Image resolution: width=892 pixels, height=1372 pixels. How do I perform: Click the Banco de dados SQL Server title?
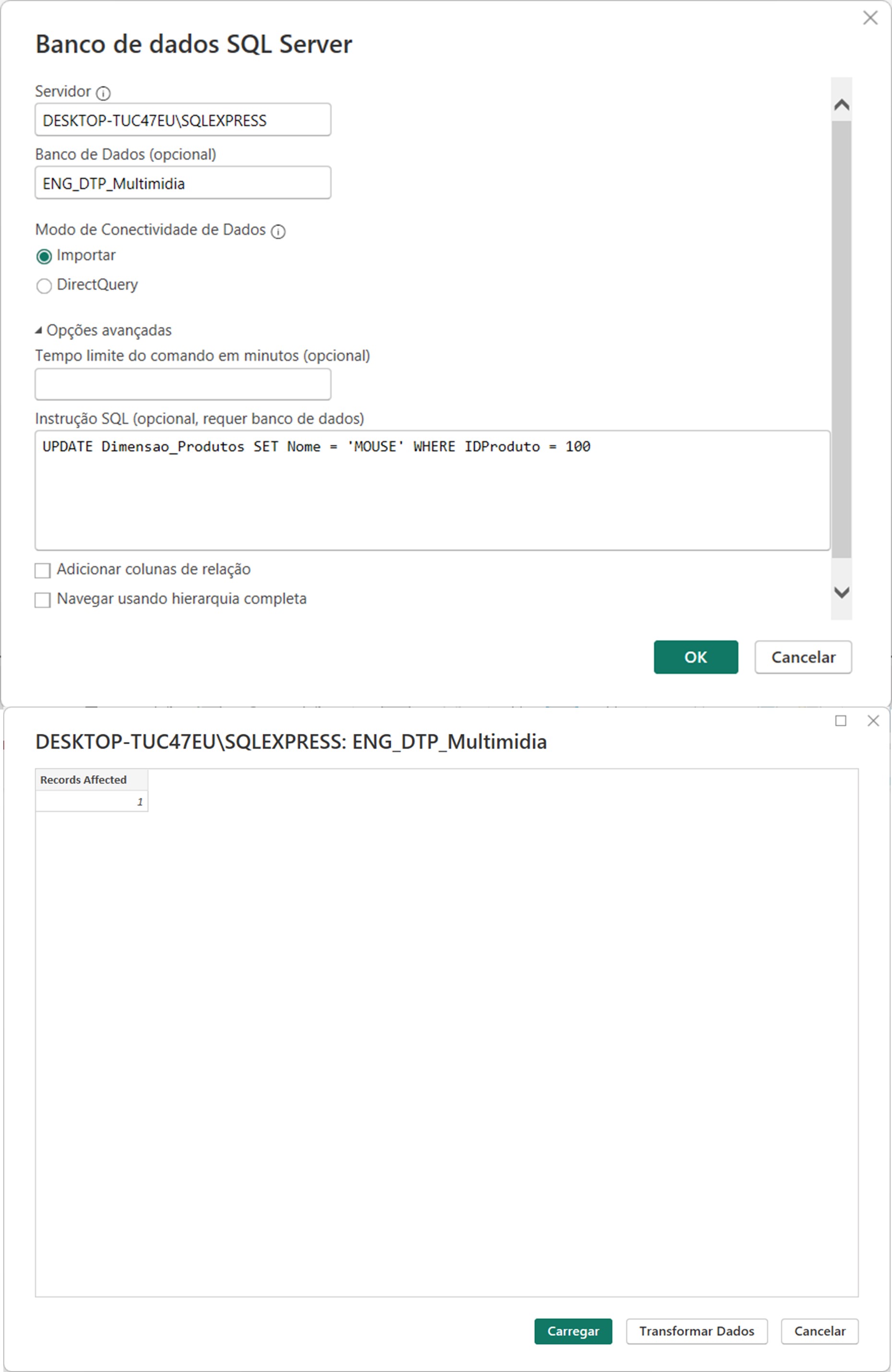(x=194, y=45)
